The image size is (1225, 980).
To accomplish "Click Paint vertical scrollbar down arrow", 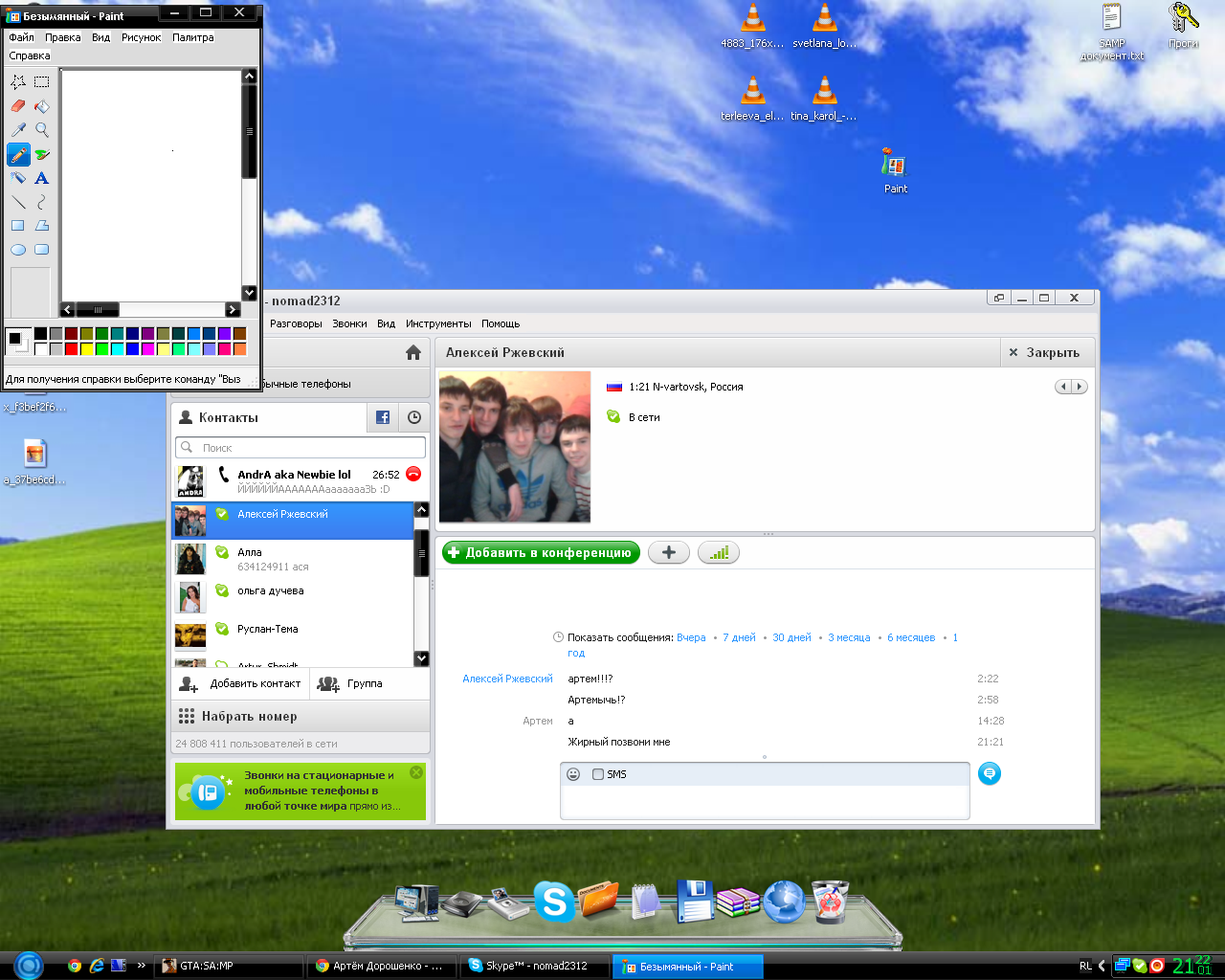I will point(250,293).
